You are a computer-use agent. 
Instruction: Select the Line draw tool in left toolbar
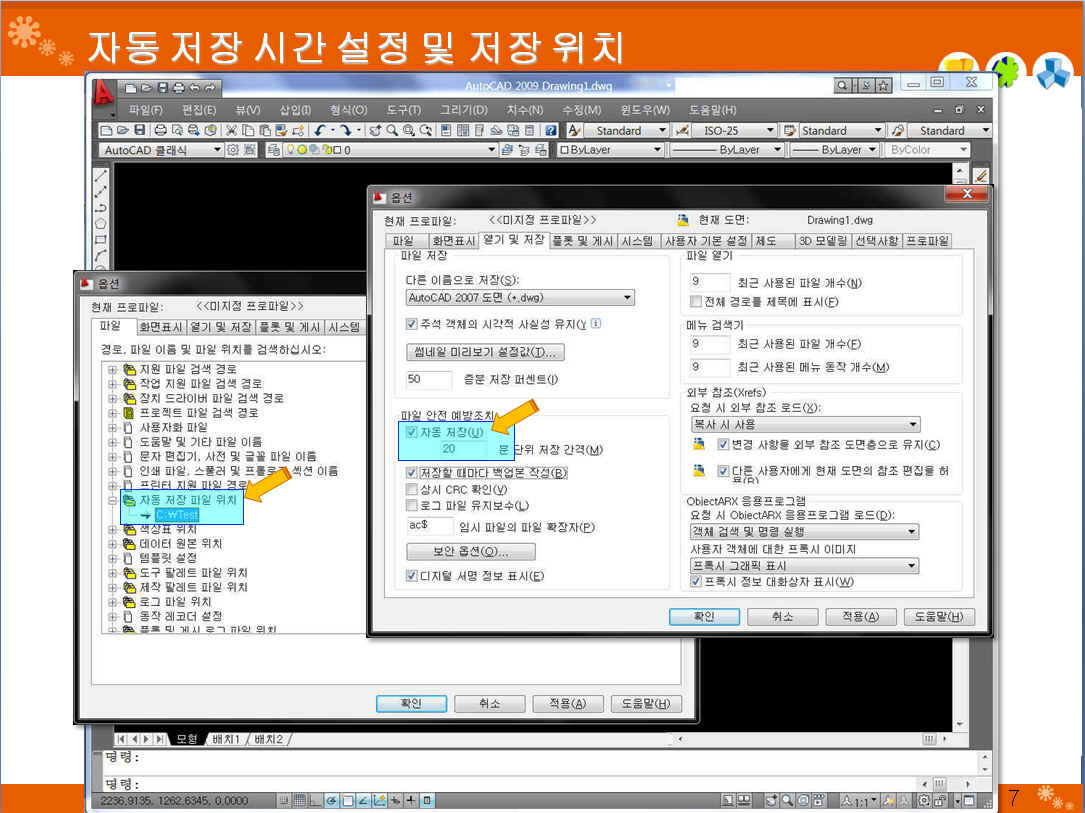point(100,175)
